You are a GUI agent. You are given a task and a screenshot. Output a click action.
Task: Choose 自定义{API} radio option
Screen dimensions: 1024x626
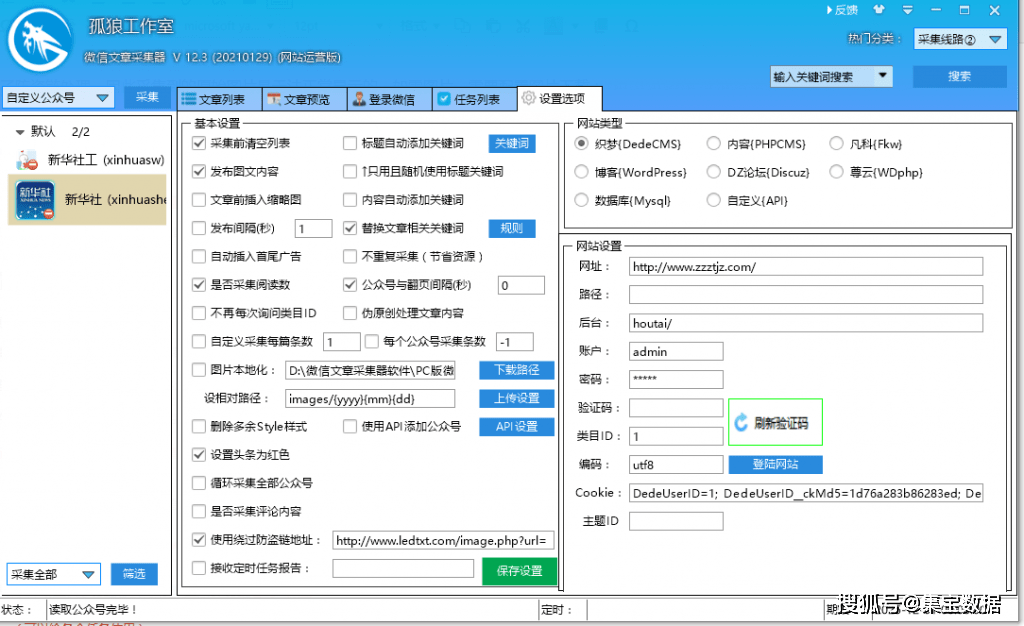click(714, 200)
